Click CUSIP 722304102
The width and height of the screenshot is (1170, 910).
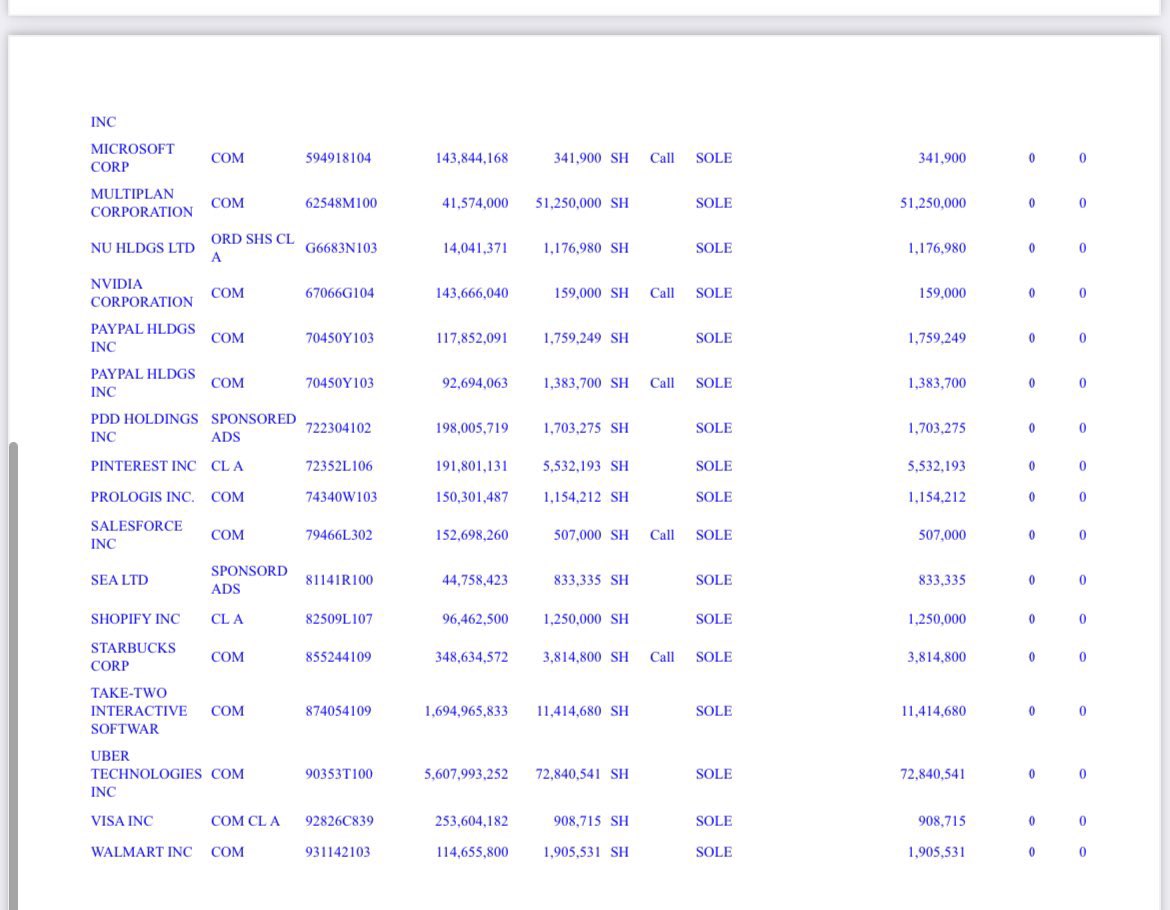pyautogui.click(x=338, y=428)
